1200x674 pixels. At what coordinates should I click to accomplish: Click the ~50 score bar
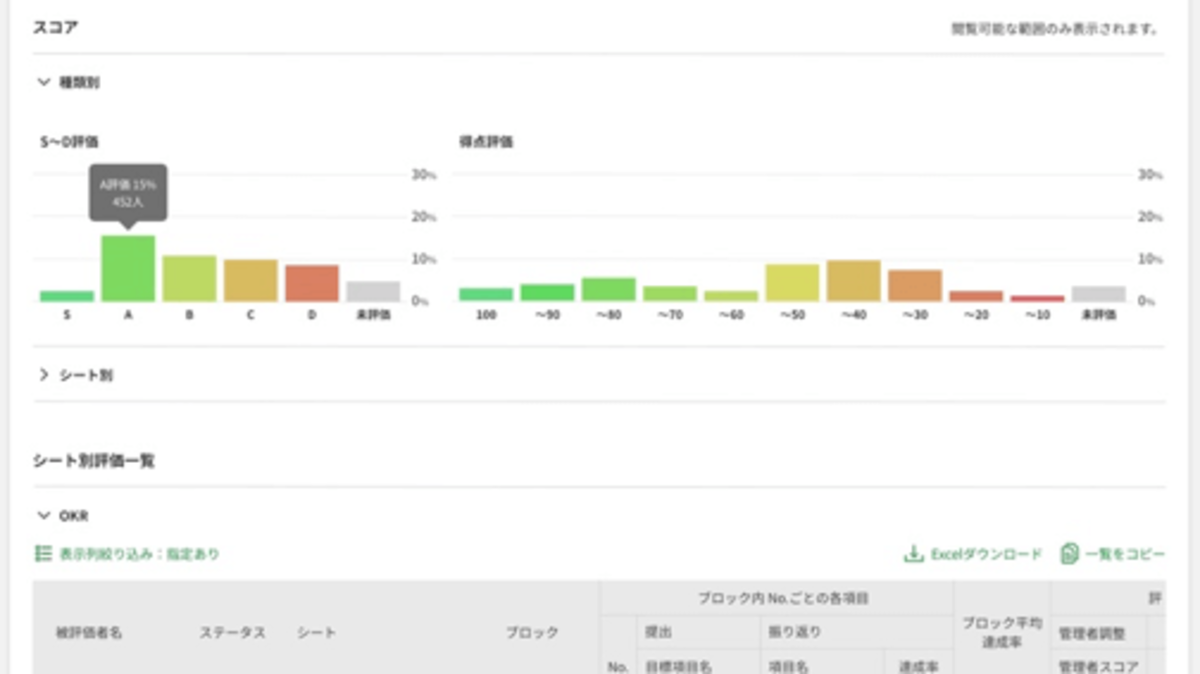(x=792, y=283)
